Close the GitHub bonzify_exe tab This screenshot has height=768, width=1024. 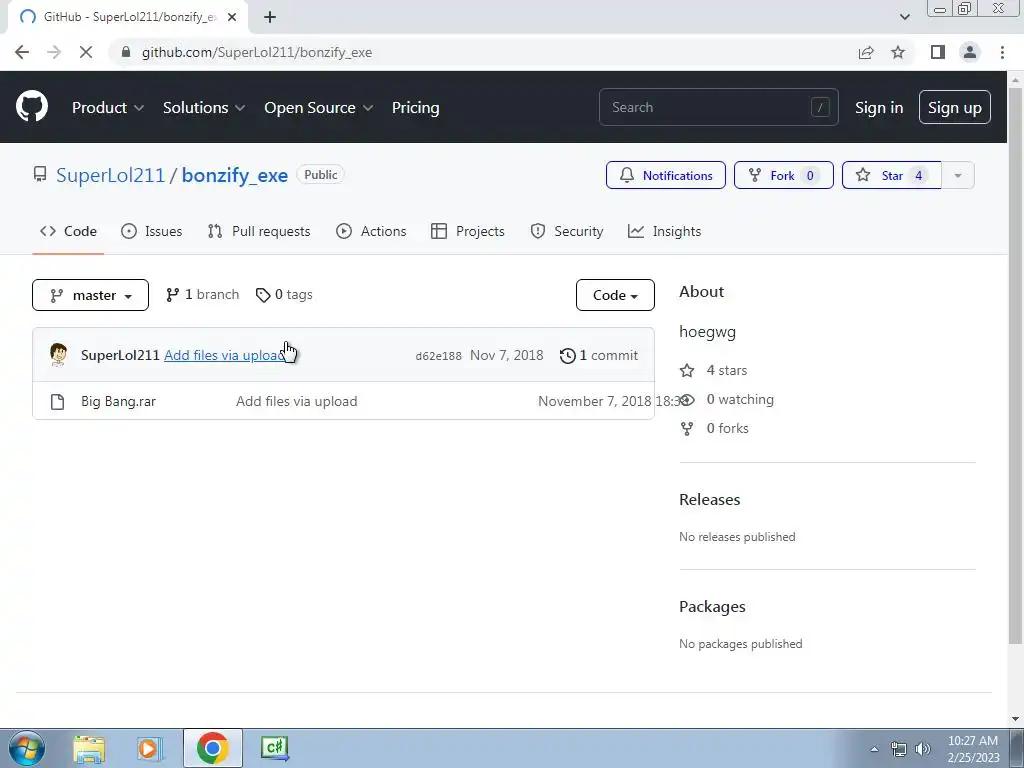pos(232,17)
